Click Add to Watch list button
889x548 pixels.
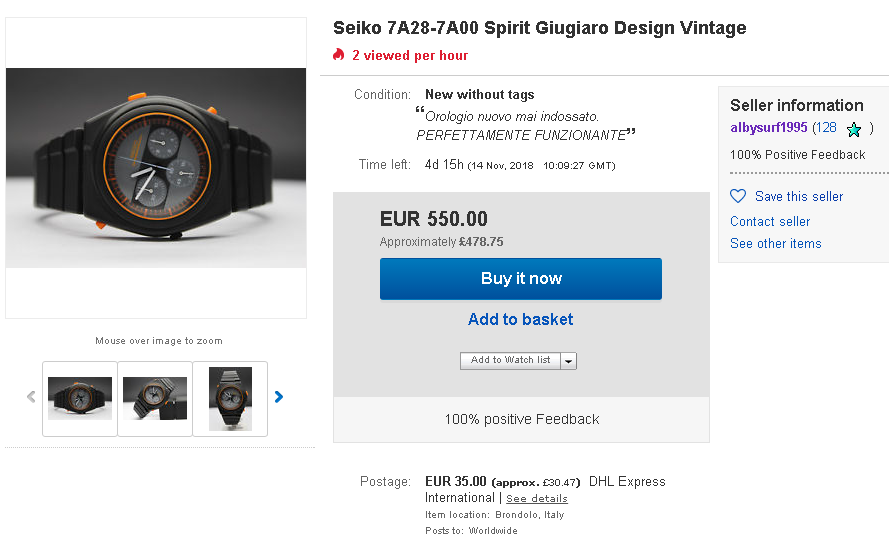pos(510,361)
